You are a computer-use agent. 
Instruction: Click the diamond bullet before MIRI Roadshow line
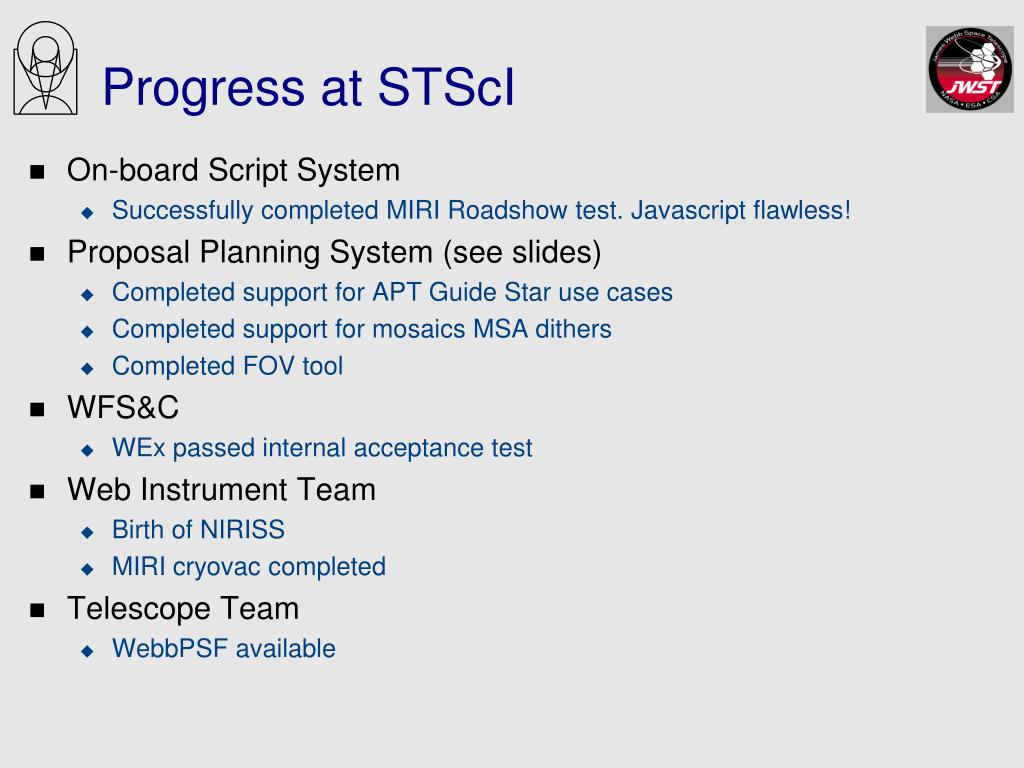pyautogui.click(x=88, y=212)
